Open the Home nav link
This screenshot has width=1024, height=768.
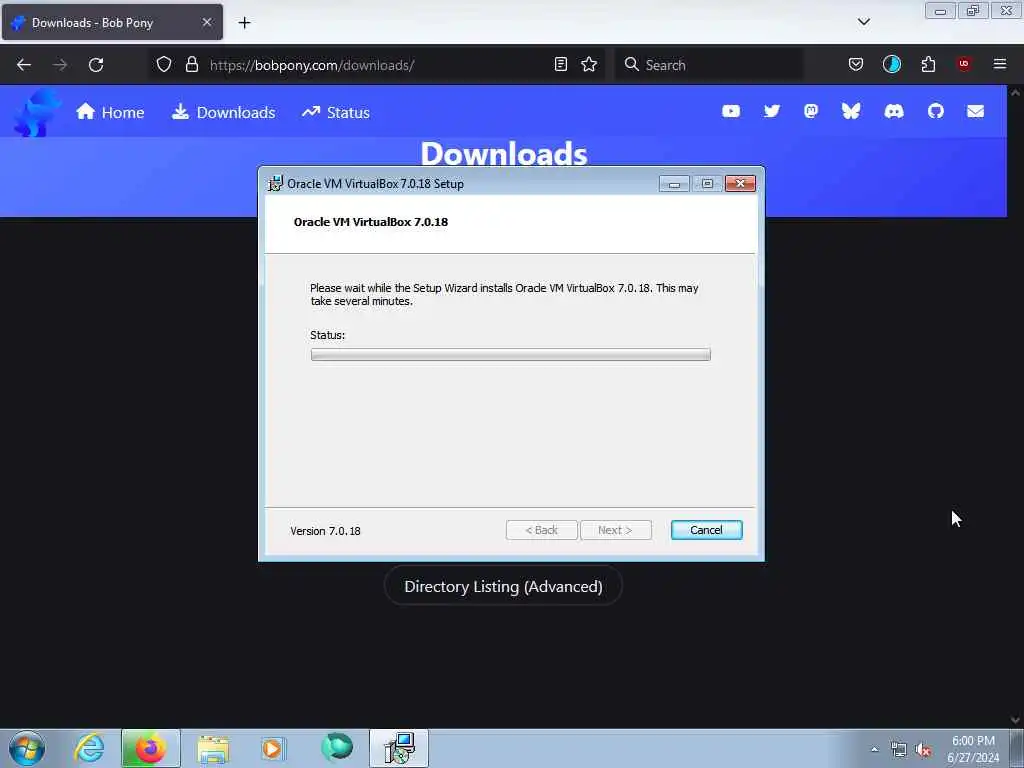pos(110,112)
